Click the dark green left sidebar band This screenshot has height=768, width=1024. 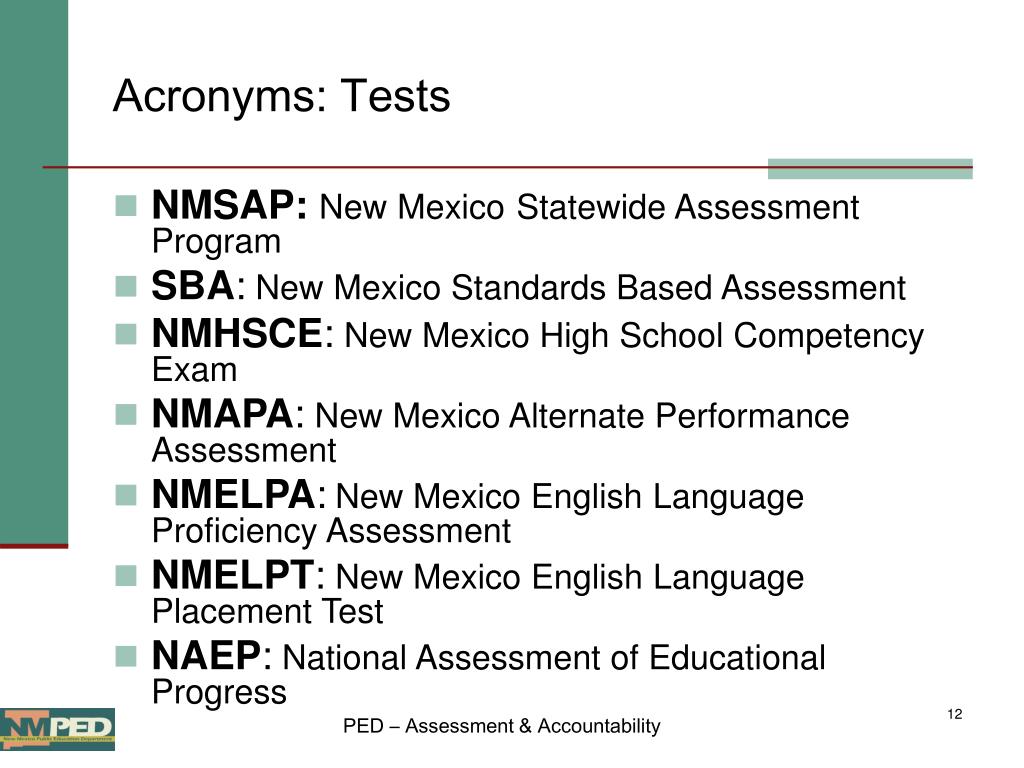pos(34,272)
